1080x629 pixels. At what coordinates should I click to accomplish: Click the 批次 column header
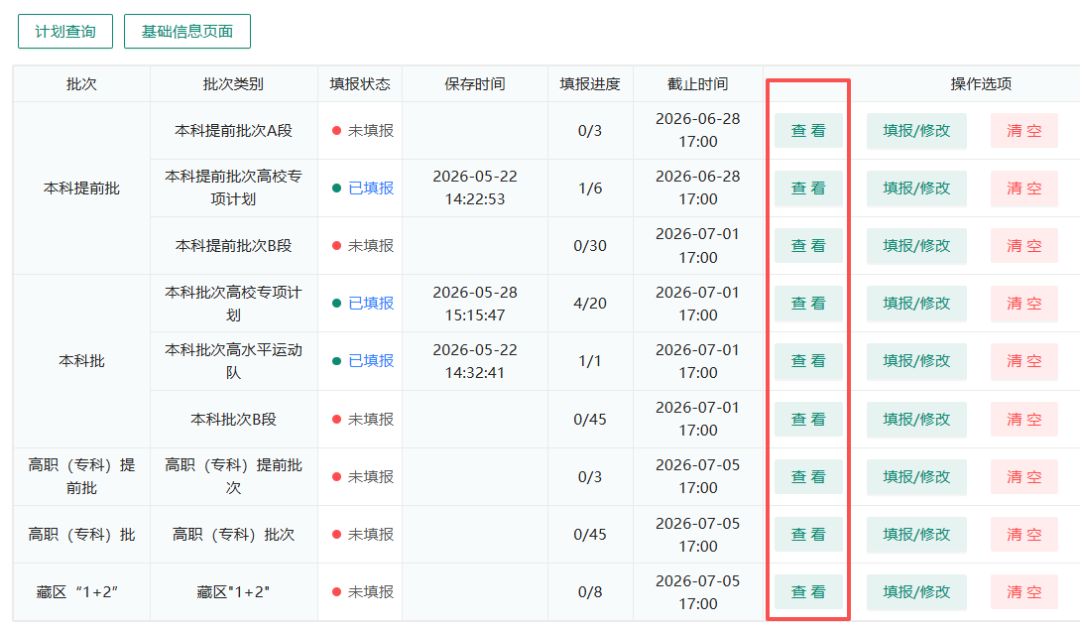(x=81, y=84)
